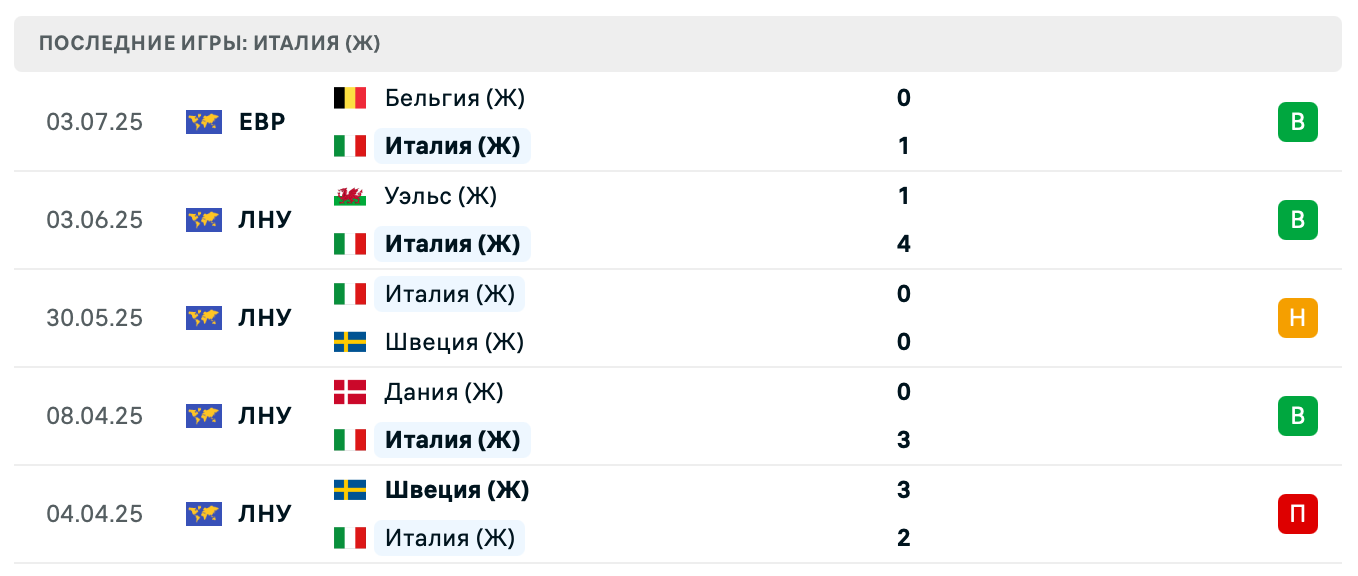
Task: Open Бельгия (Ж) team link
Action: tap(454, 98)
